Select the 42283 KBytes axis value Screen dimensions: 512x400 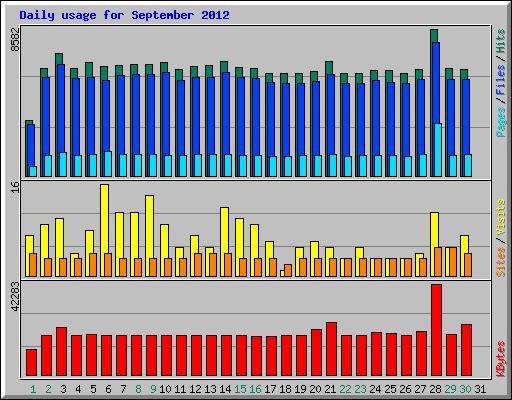15,297
